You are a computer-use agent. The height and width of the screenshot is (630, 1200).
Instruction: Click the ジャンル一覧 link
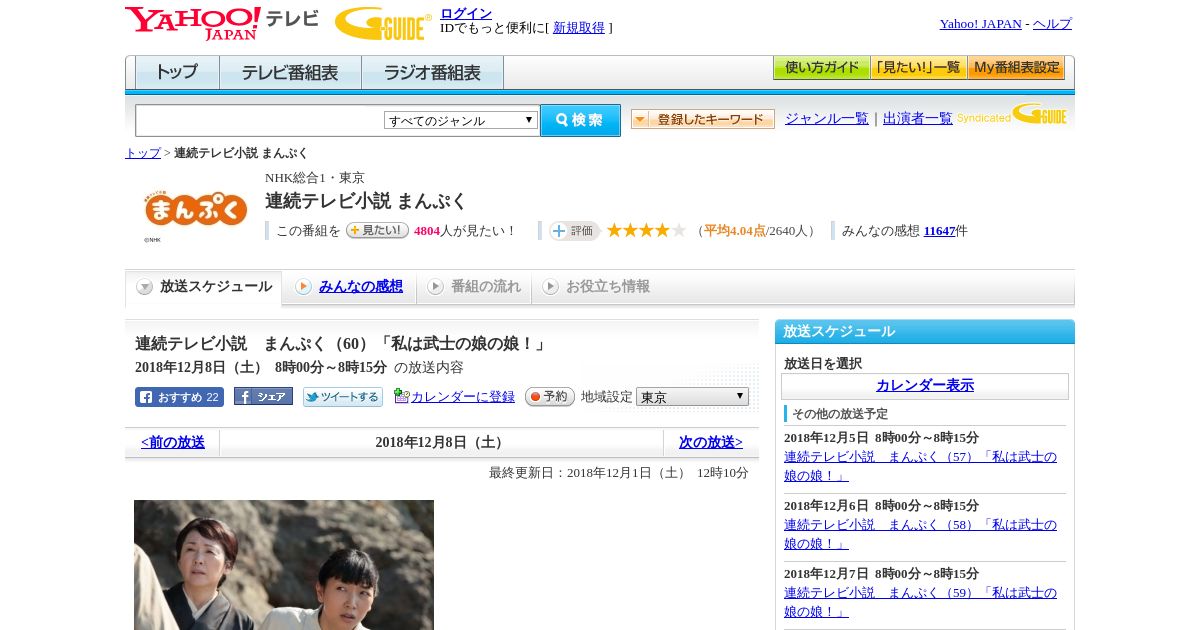(x=827, y=119)
